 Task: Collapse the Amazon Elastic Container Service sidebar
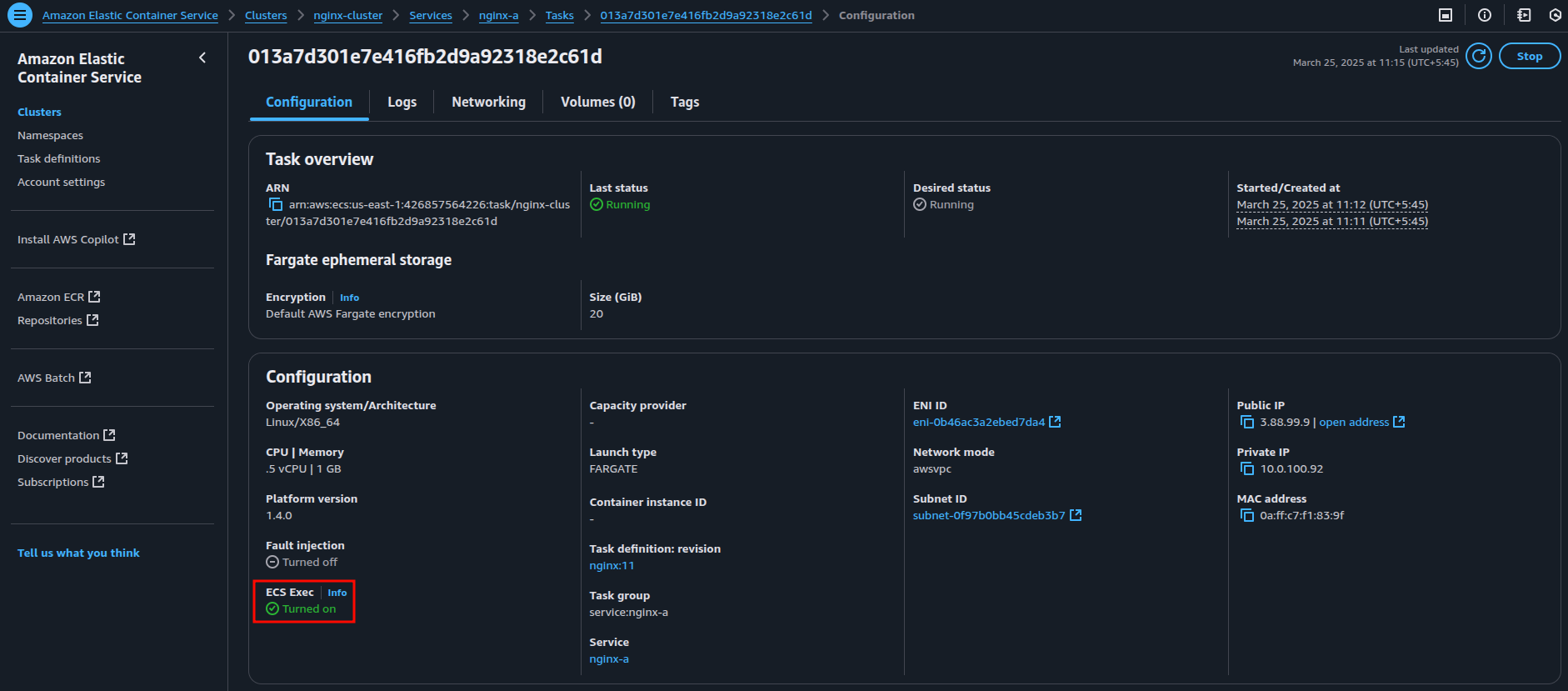click(x=202, y=58)
